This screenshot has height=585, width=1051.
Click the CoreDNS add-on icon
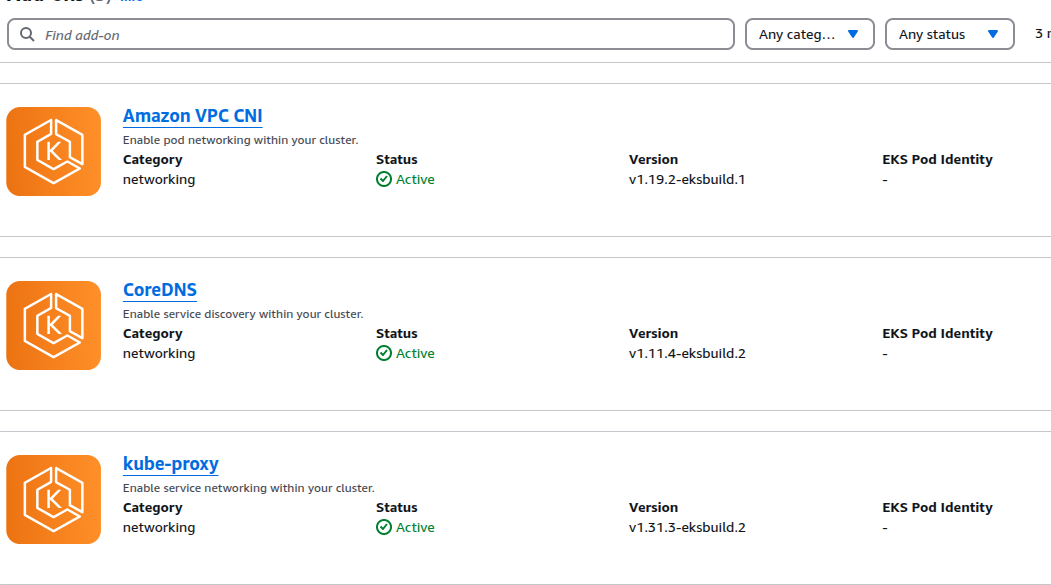54,326
